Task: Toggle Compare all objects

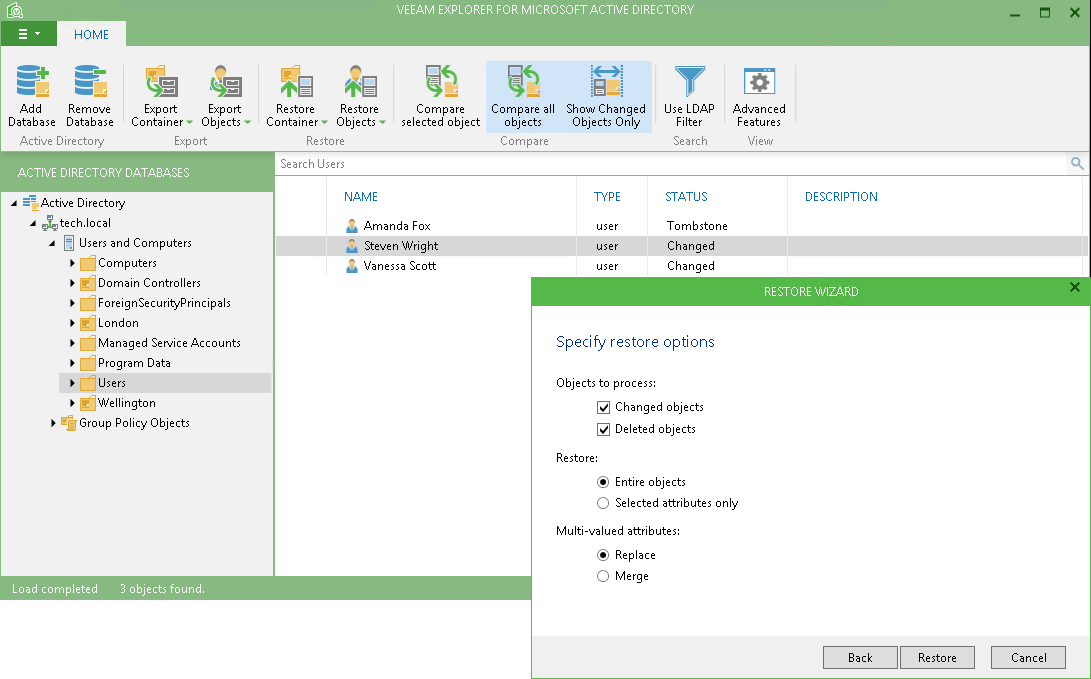Action: point(523,96)
